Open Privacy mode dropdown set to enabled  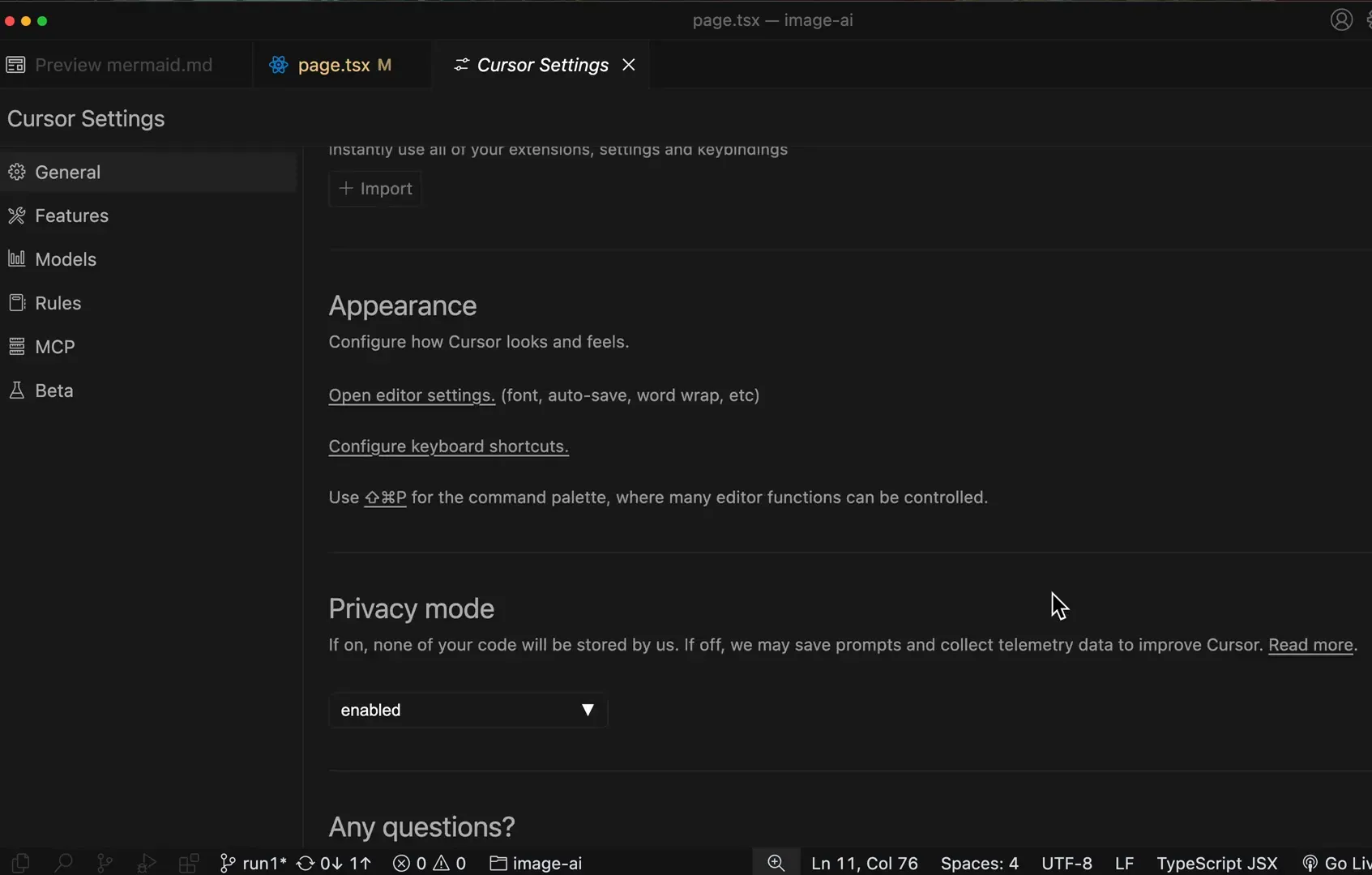468,711
